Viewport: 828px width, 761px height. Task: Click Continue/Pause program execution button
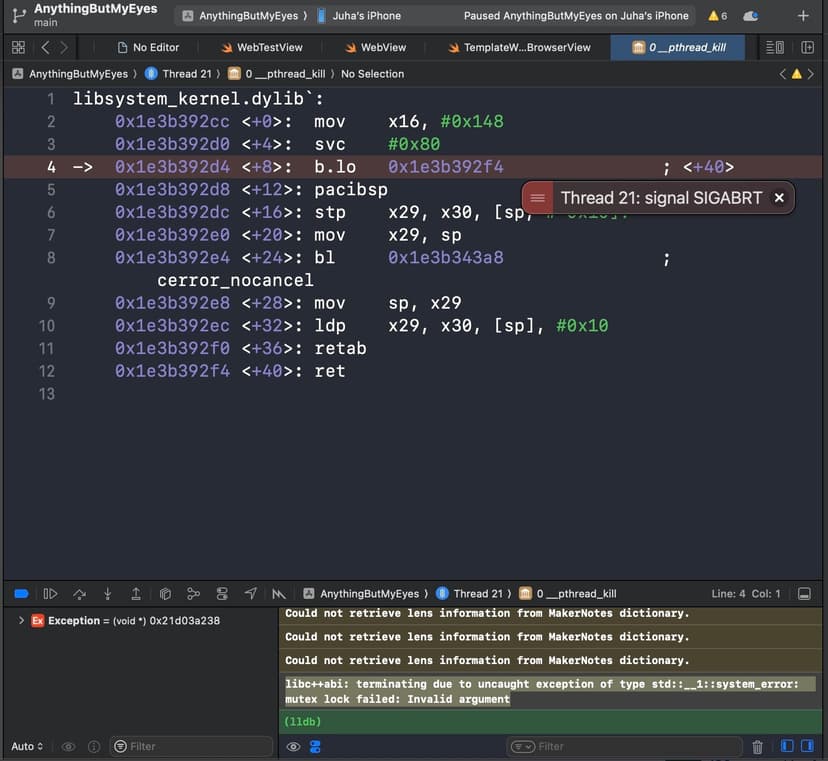[x=50, y=593]
